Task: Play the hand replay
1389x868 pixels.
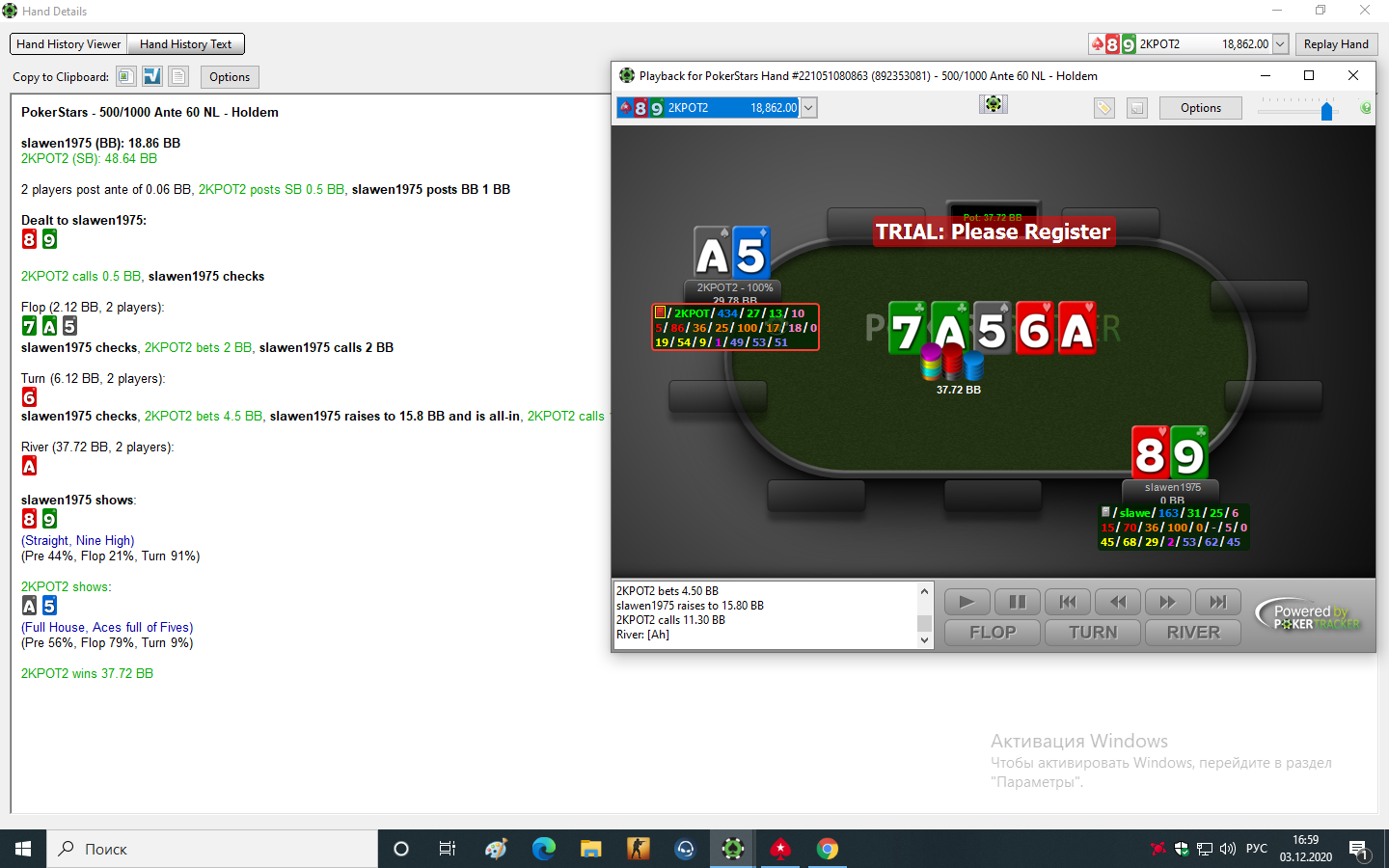Action: pyautogui.click(x=967, y=602)
